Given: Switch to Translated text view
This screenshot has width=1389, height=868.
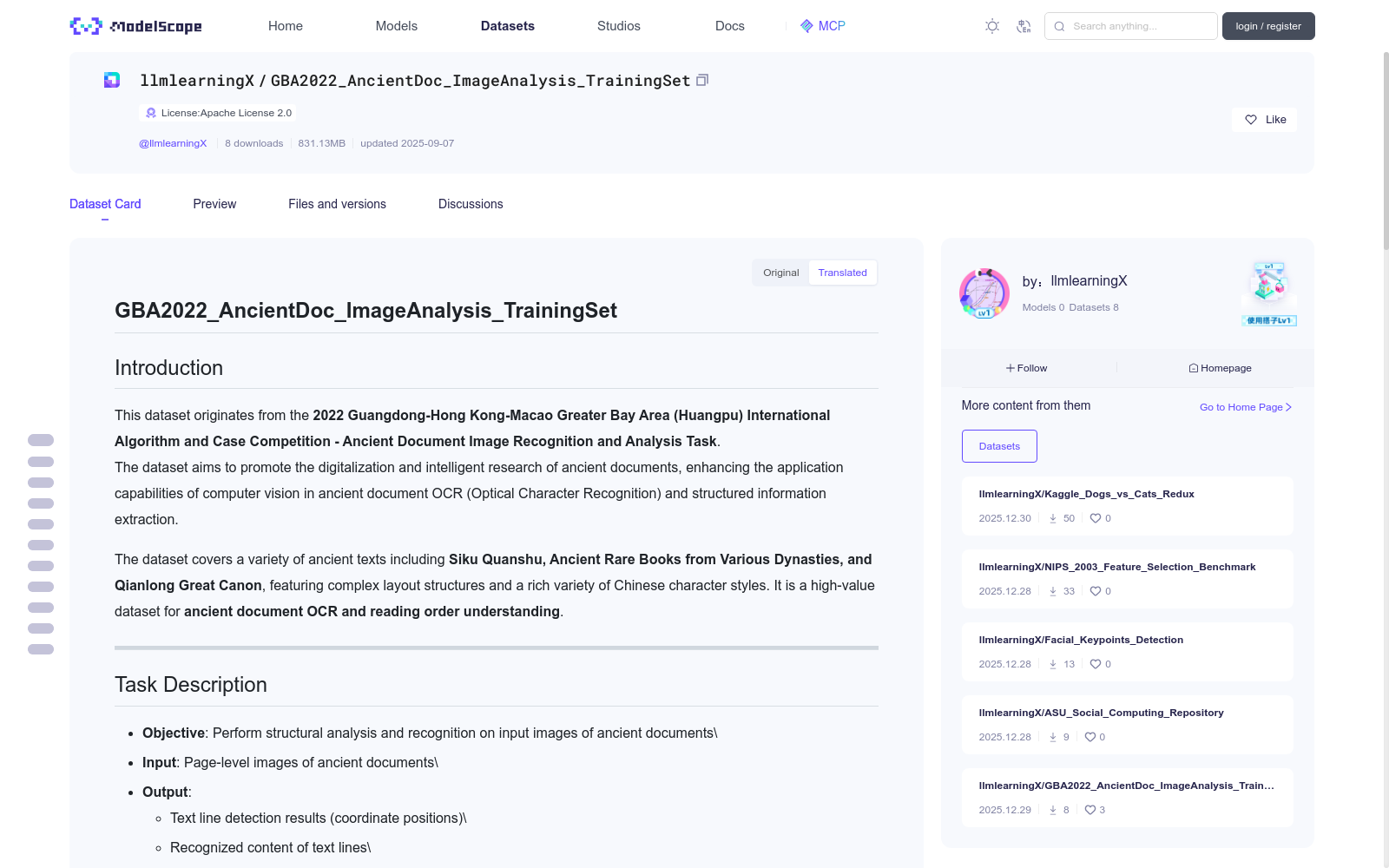Looking at the screenshot, I should point(842,273).
